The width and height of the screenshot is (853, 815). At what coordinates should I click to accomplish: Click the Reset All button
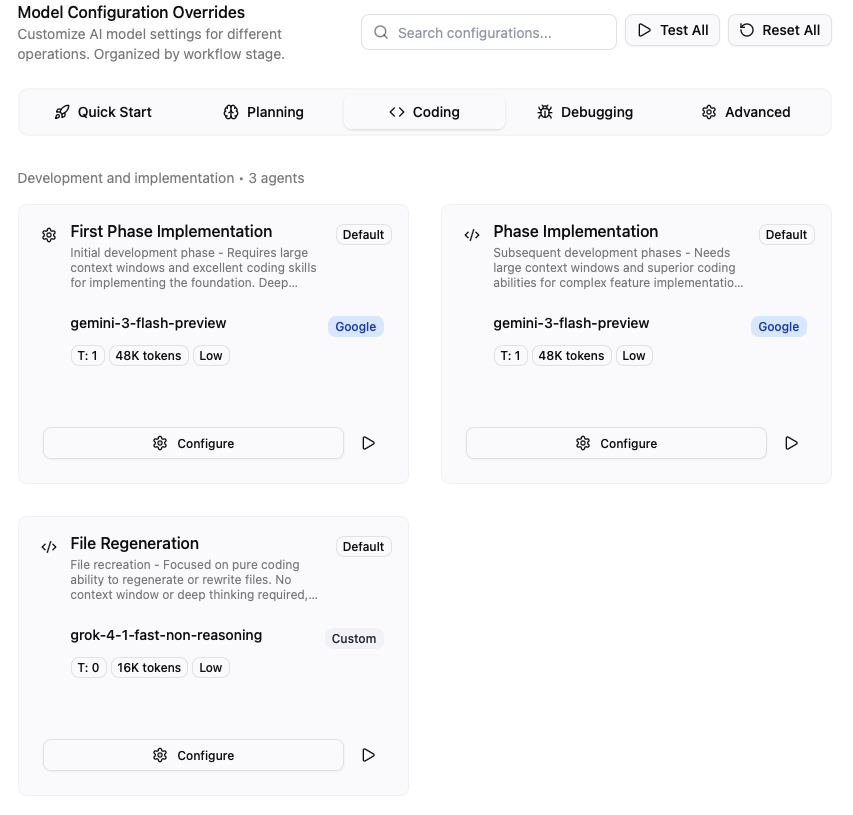point(779,30)
